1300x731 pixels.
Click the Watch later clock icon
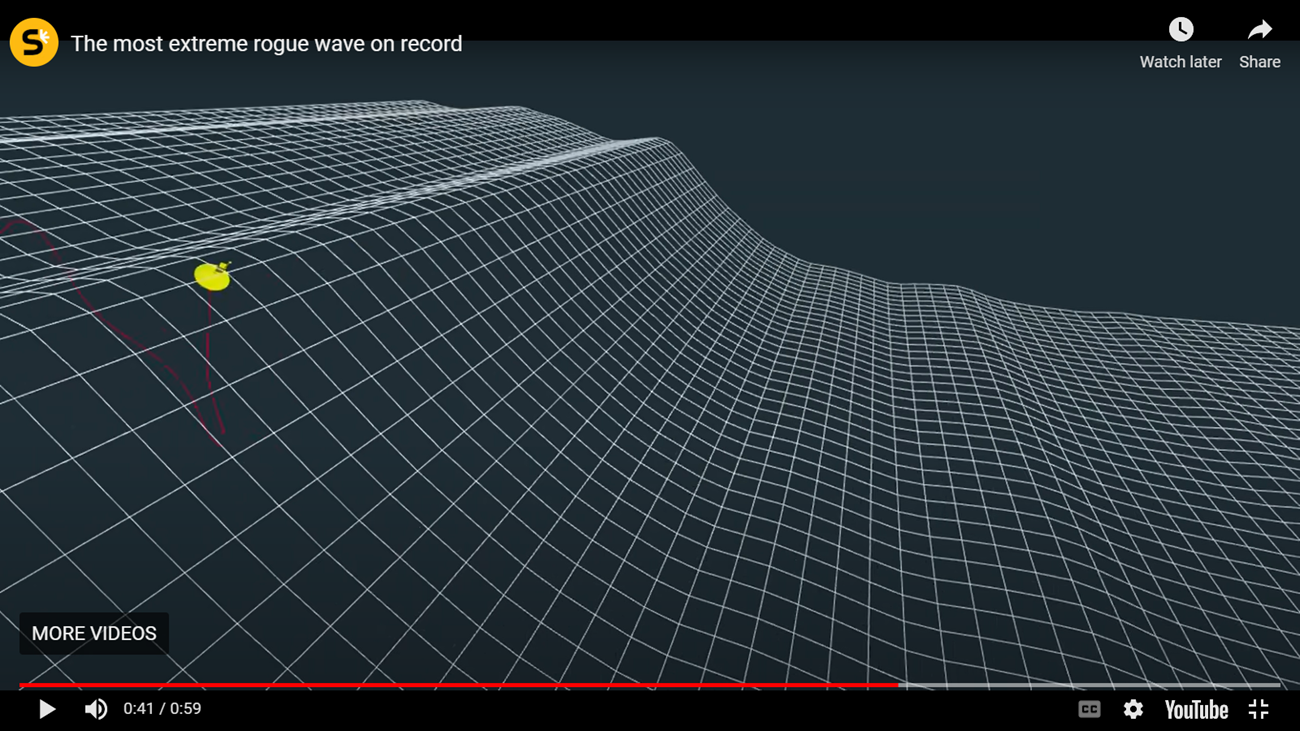pyautogui.click(x=1181, y=30)
